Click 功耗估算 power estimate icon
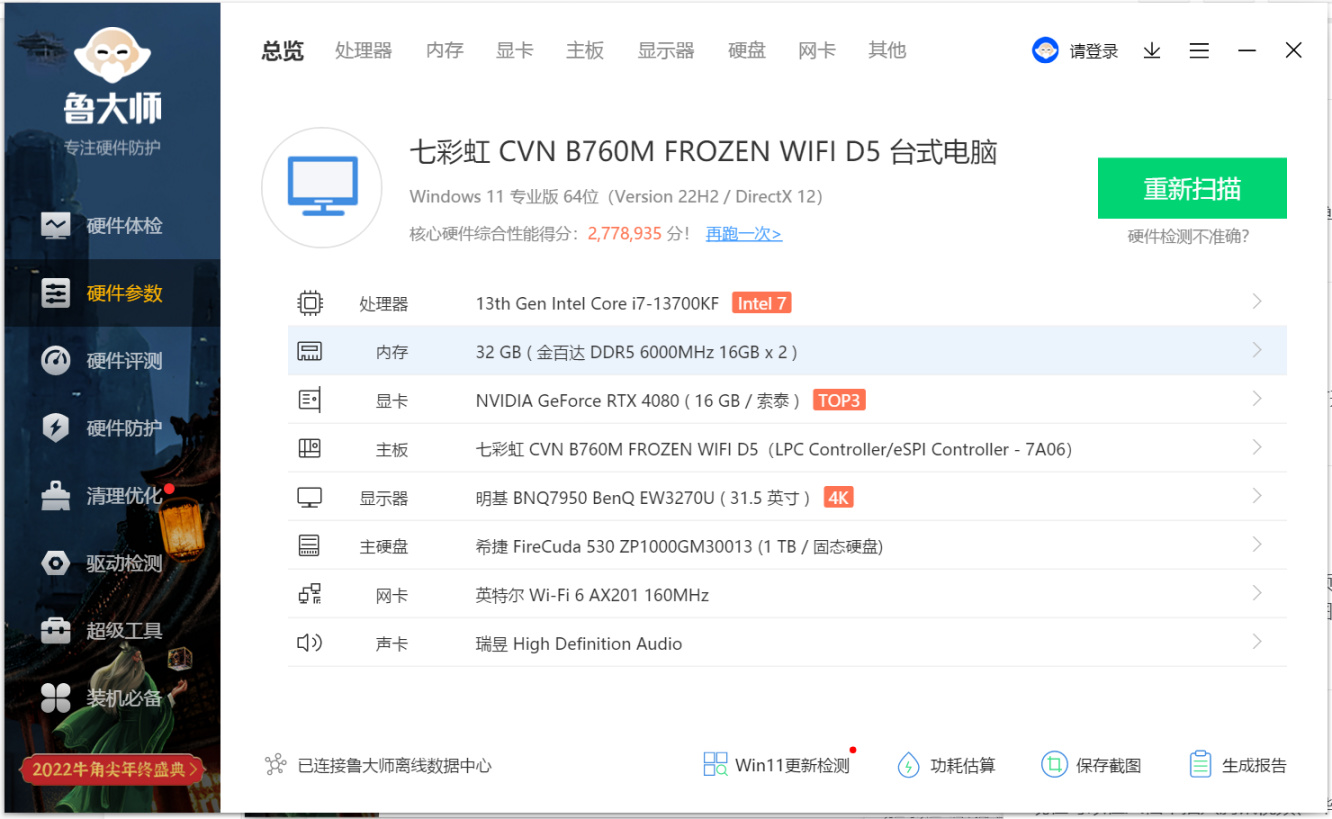The width and height of the screenshot is (1332, 819). [x=908, y=765]
